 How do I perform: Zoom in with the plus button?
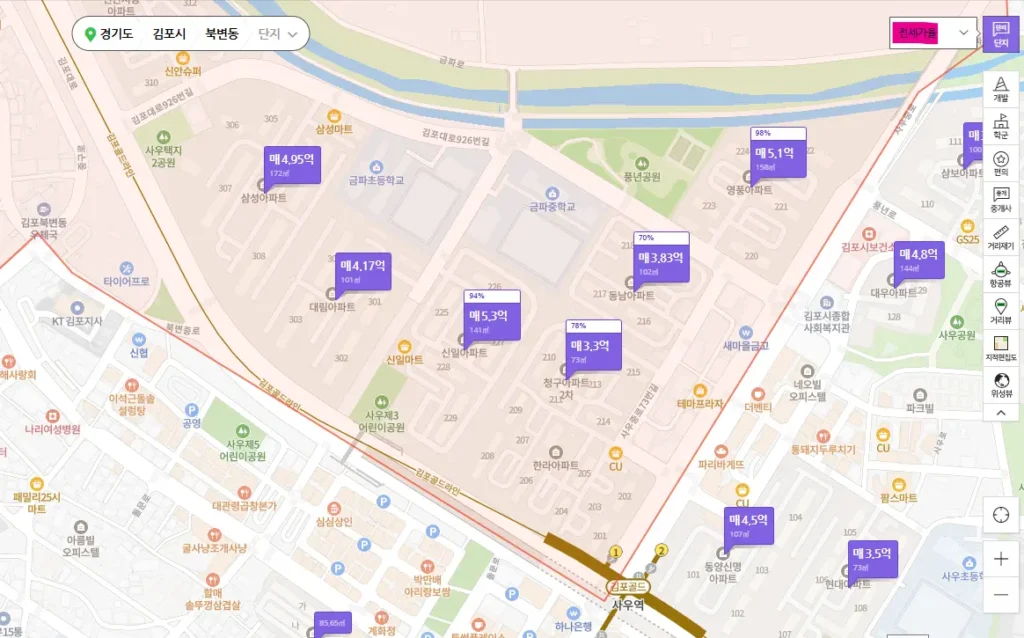pyautogui.click(x=1001, y=558)
